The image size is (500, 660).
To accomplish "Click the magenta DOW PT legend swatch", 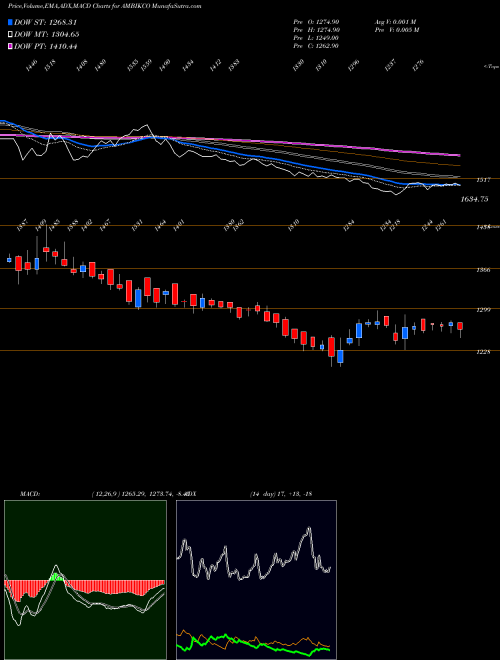I will pyautogui.click(x=10, y=46).
